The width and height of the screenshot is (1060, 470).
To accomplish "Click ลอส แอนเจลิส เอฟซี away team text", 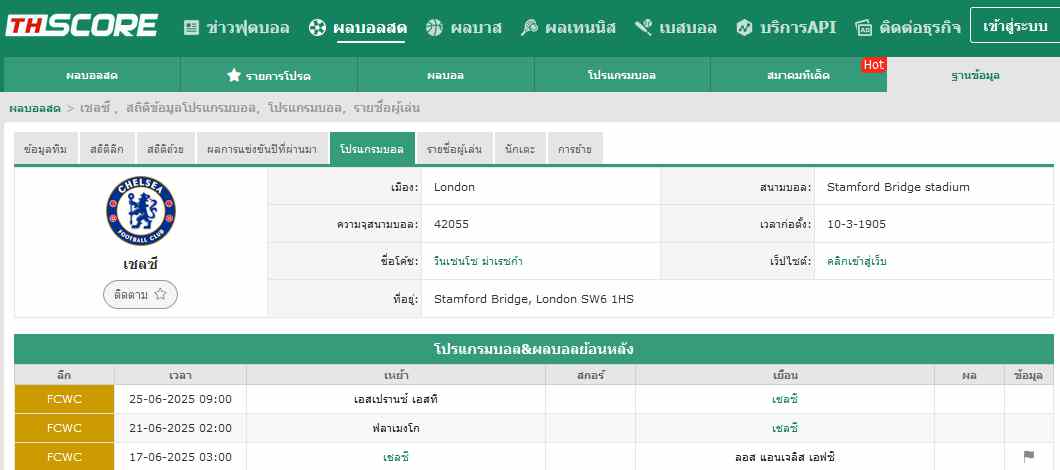I will 785,457.
